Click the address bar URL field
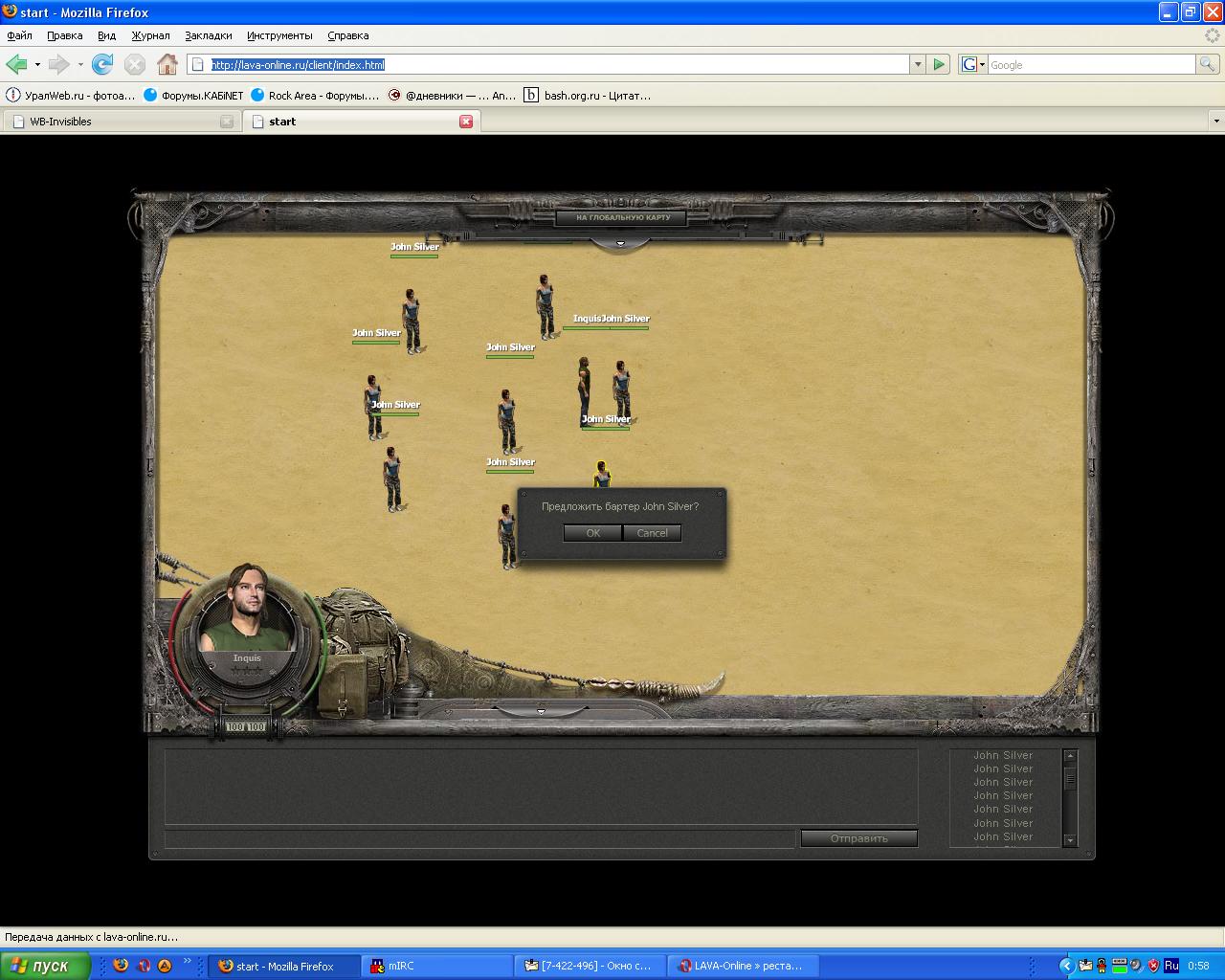 click(548, 64)
